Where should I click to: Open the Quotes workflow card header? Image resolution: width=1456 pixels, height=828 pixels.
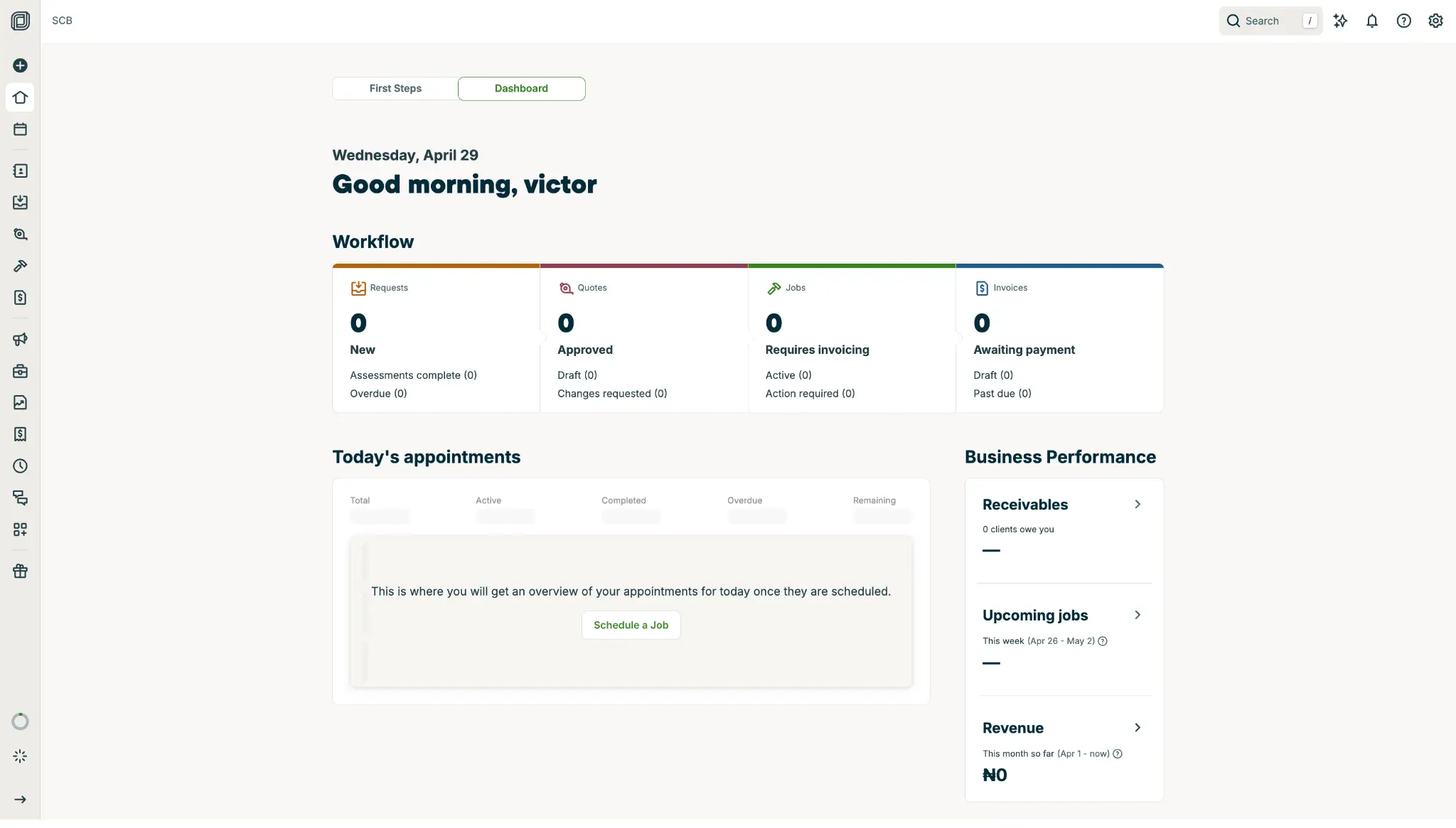pos(582,288)
